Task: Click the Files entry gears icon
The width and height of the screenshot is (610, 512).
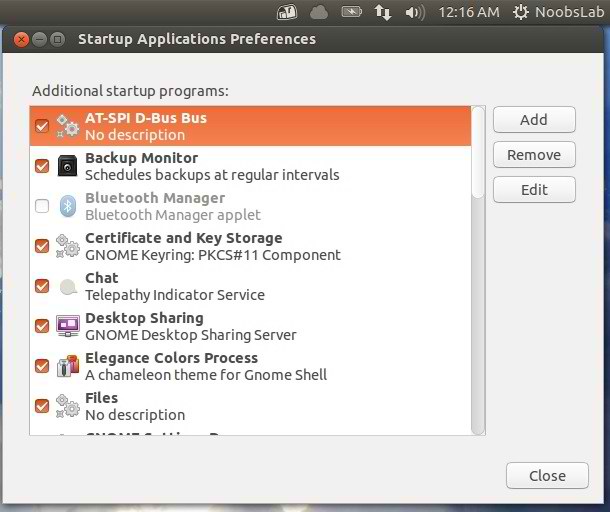Action: tap(68, 406)
